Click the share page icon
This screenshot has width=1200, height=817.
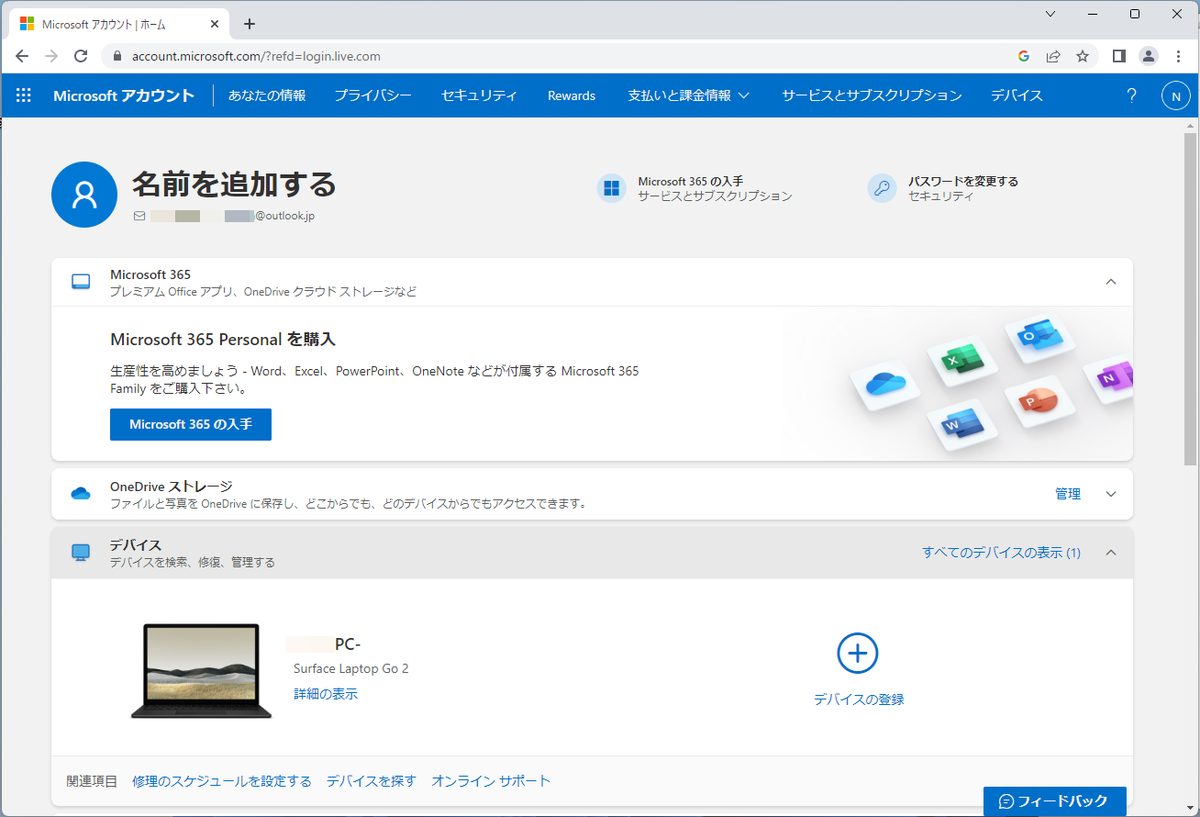tap(1053, 56)
